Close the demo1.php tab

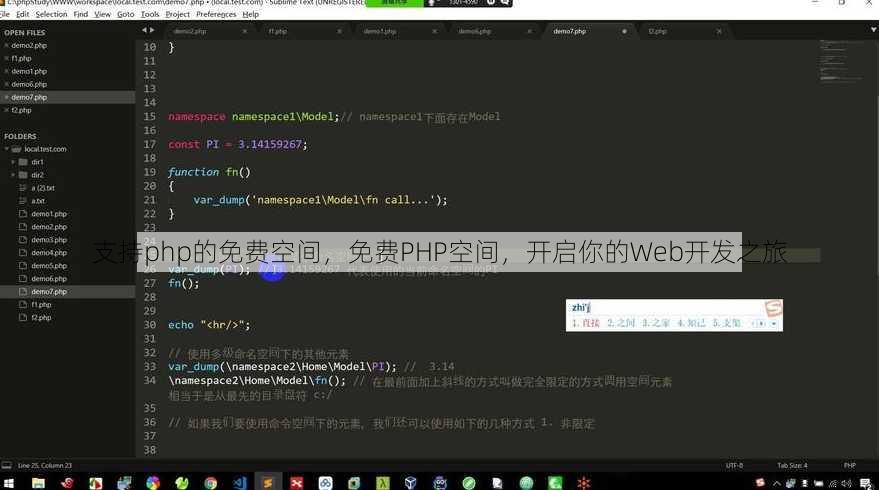click(434, 31)
